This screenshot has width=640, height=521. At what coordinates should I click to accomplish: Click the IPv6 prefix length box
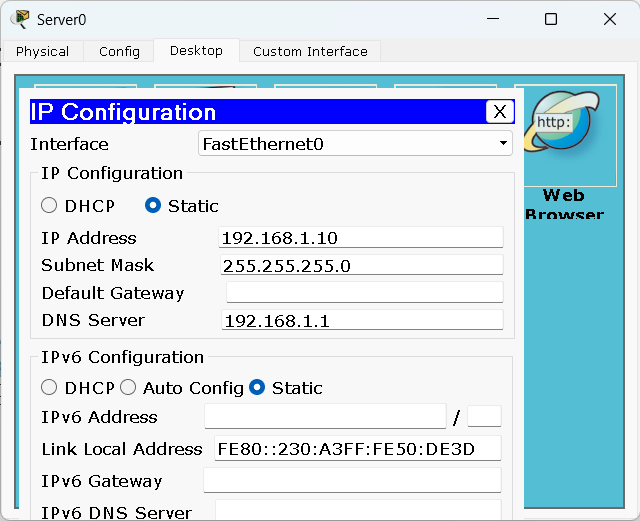coord(484,416)
